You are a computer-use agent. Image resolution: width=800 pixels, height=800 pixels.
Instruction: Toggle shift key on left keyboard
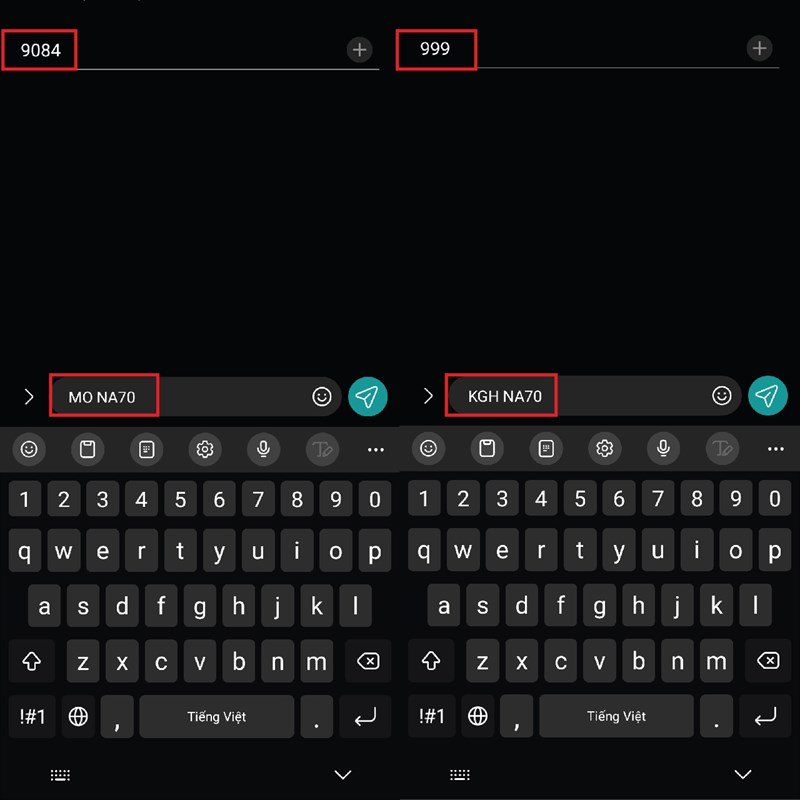(32, 661)
